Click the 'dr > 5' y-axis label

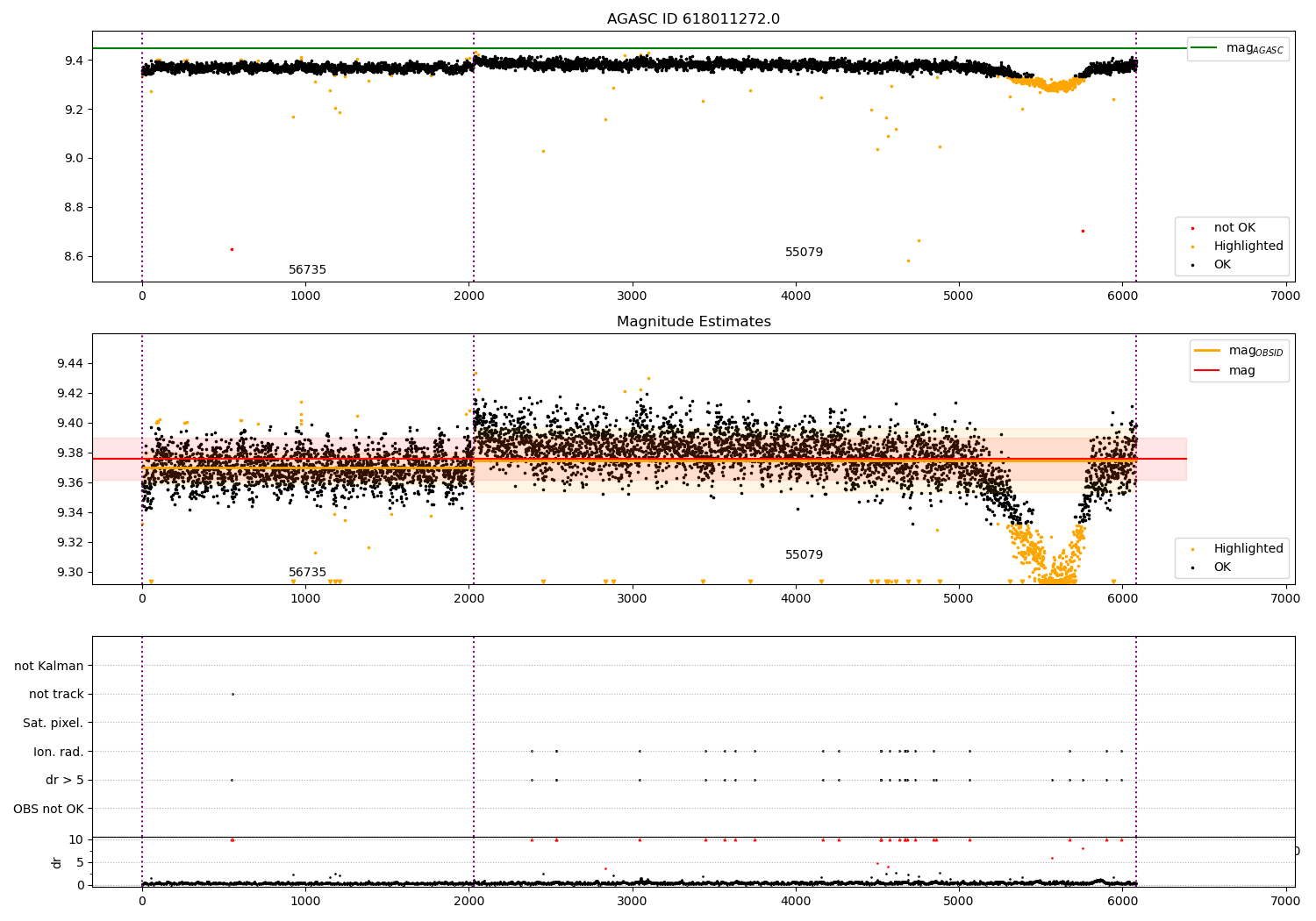pos(65,781)
